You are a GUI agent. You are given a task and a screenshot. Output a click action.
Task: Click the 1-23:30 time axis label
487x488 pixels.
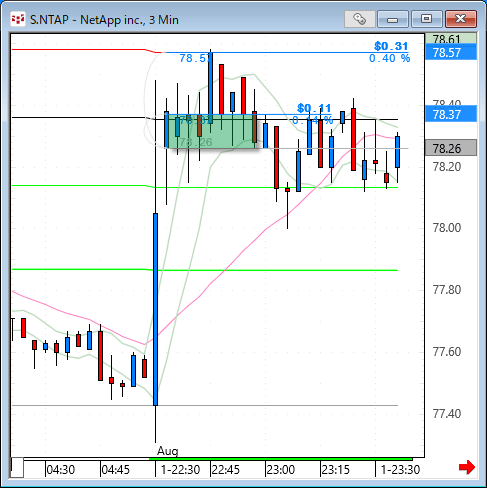[400, 470]
